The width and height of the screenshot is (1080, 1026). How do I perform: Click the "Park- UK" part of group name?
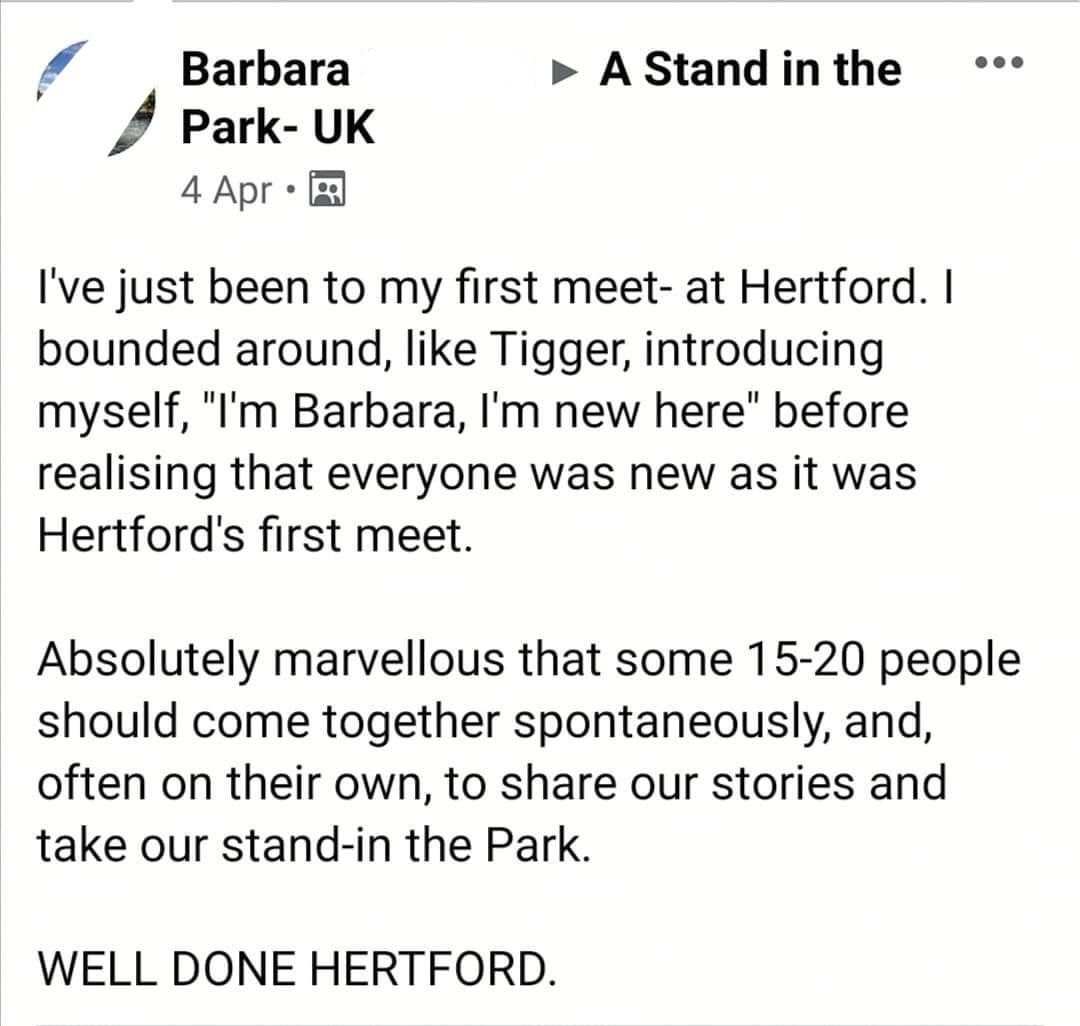278,128
